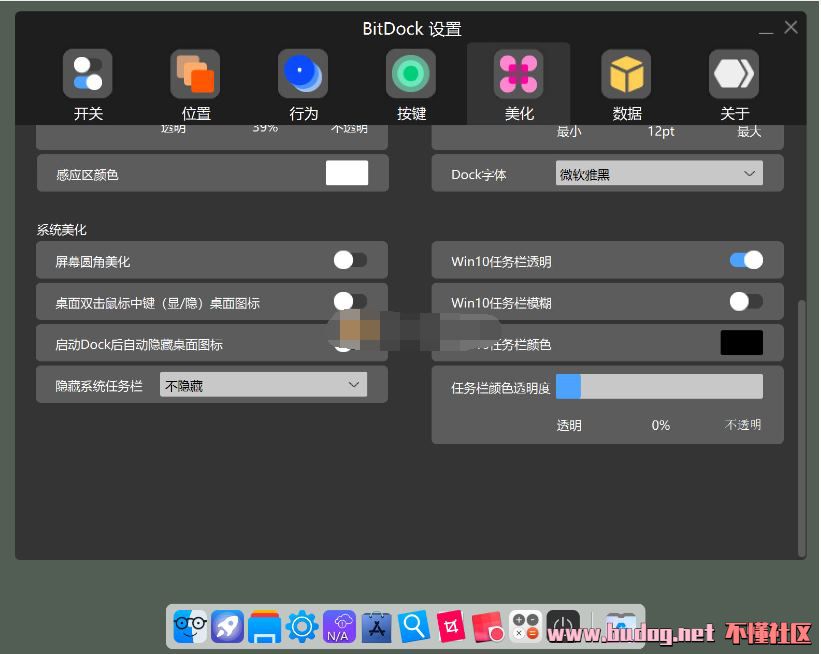The width and height of the screenshot is (821, 654).
Task: Click the blue gear icon in dock
Action: [302, 627]
